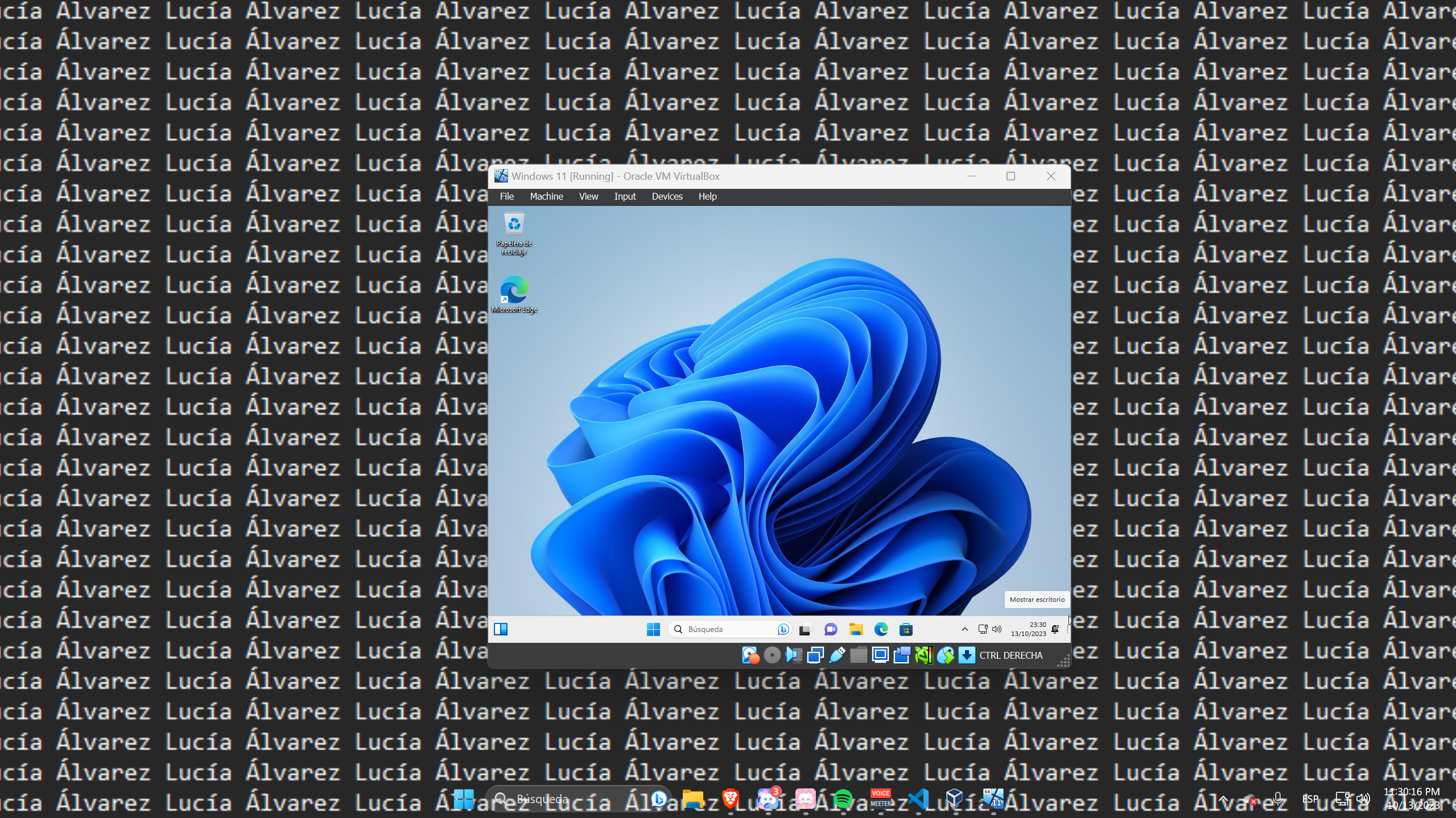Click the audio status icon in VirtualBox status bar

[794, 655]
